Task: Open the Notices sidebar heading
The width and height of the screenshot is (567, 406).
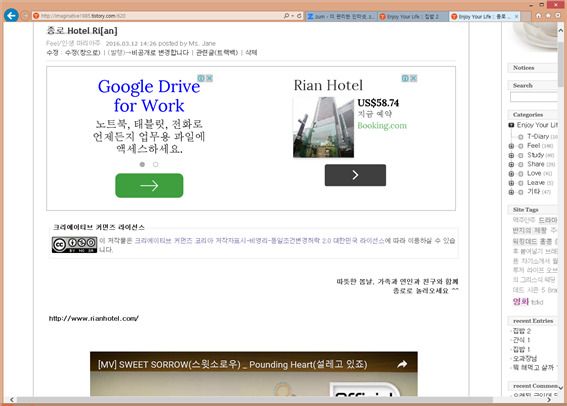Action: point(523,68)
